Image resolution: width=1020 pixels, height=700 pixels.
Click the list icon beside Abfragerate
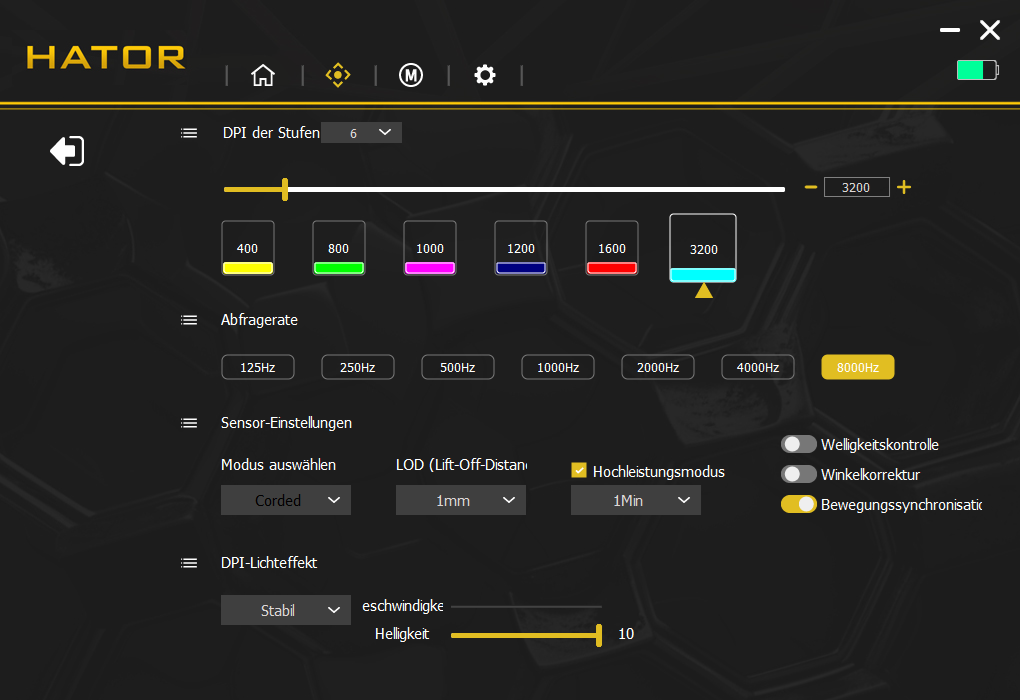click(x=189, y=320)
